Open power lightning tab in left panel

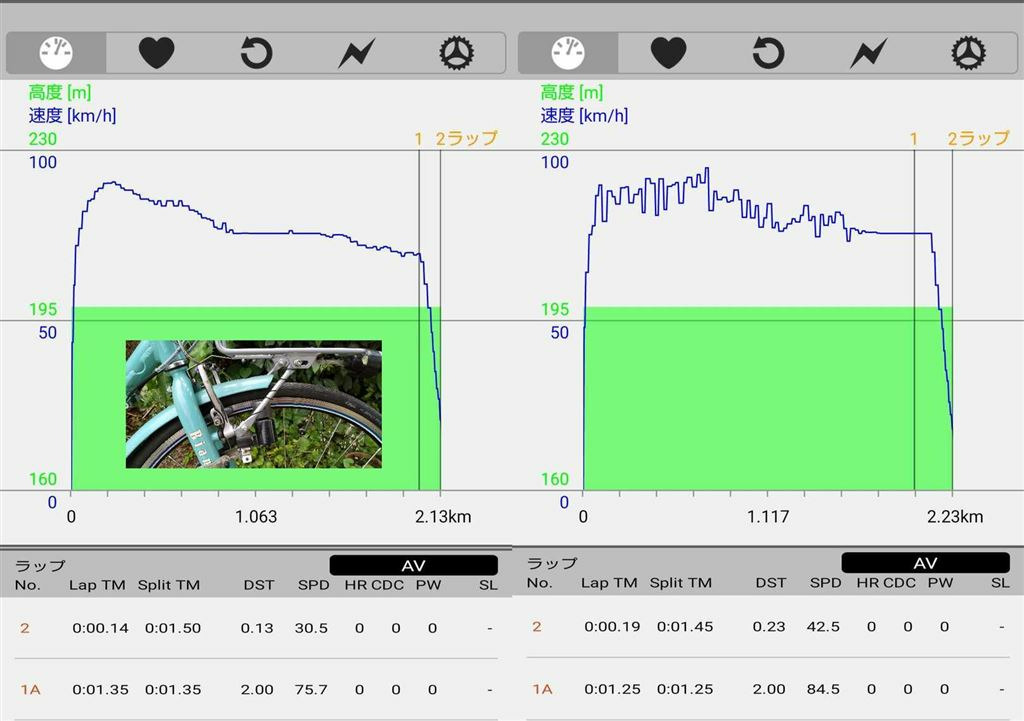[x=357, y=53]
